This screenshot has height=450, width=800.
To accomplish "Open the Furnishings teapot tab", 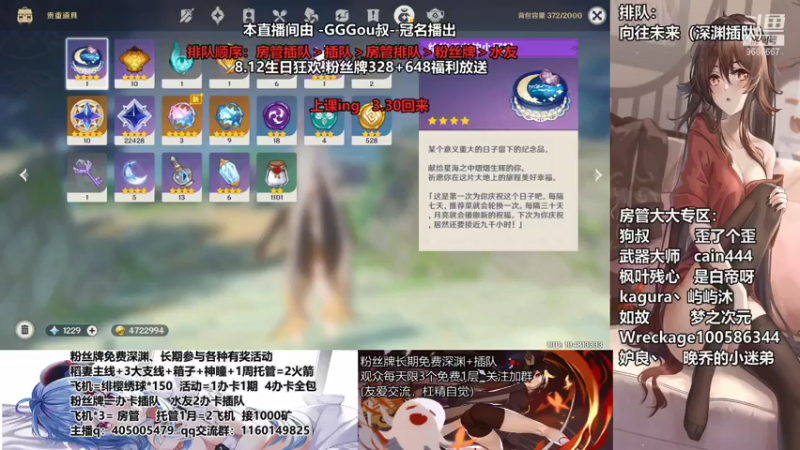I will (435, 15).
